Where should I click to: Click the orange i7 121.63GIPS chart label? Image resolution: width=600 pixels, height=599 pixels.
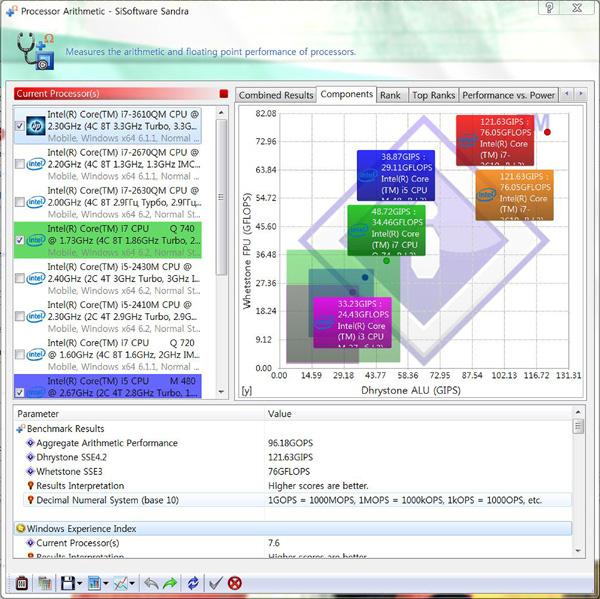point(514,195)
